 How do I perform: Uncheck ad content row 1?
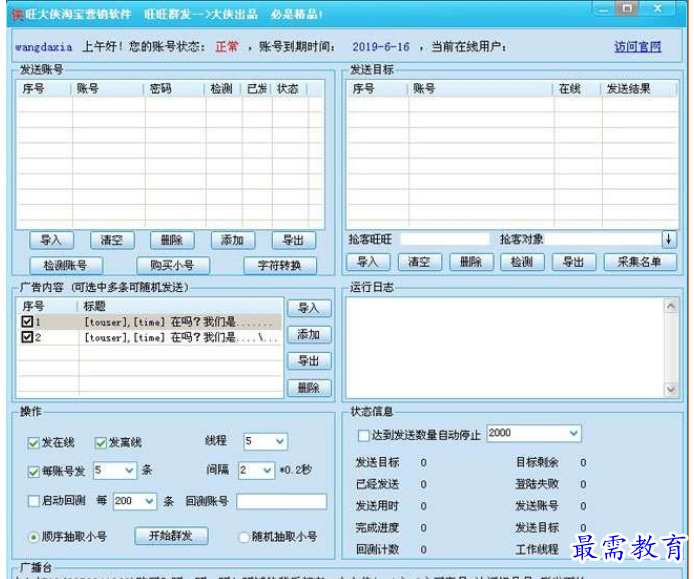[x=27, y=322]
